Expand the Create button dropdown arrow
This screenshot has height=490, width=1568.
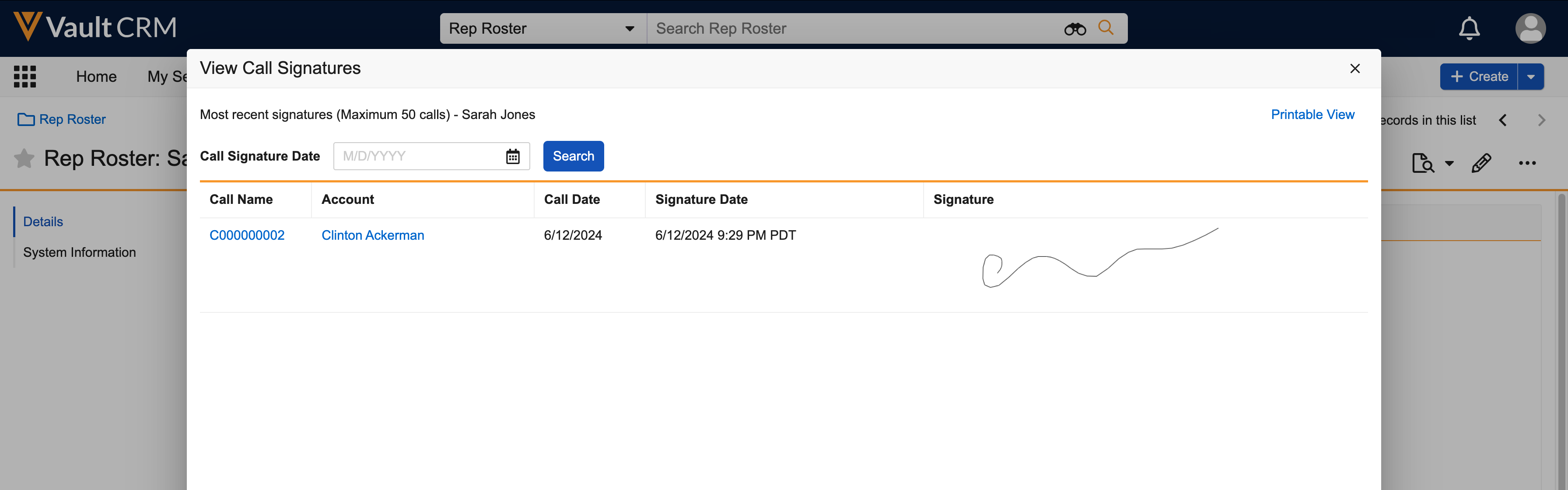pyautogui.click(x=1530, y=77)
